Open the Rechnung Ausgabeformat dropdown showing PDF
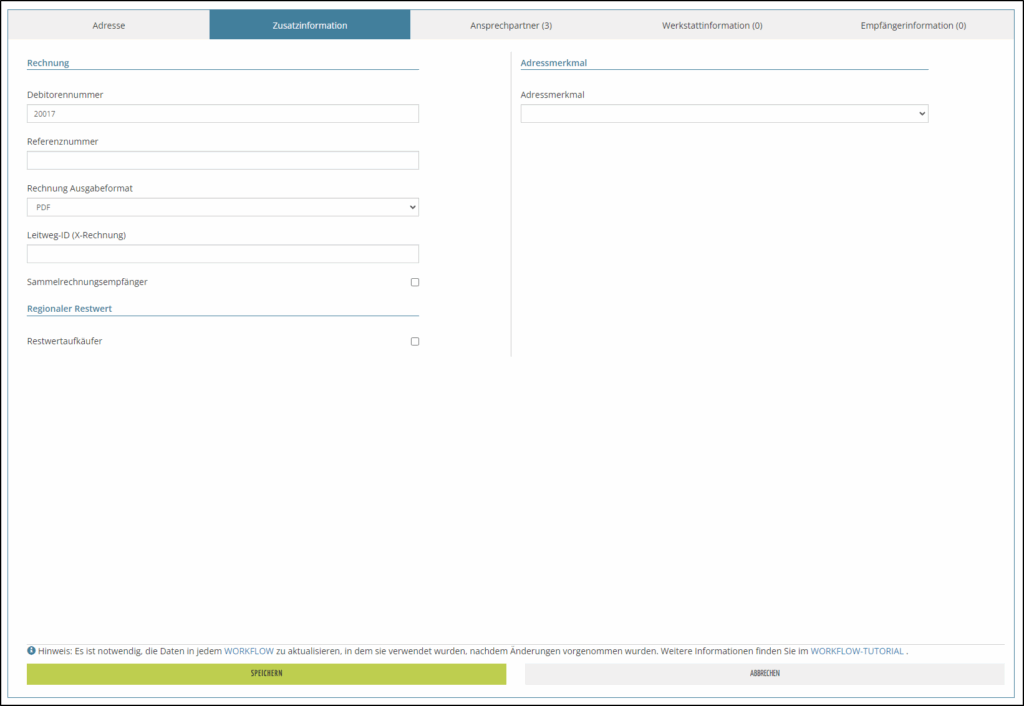1024x706 pixels. pos(222,207)
